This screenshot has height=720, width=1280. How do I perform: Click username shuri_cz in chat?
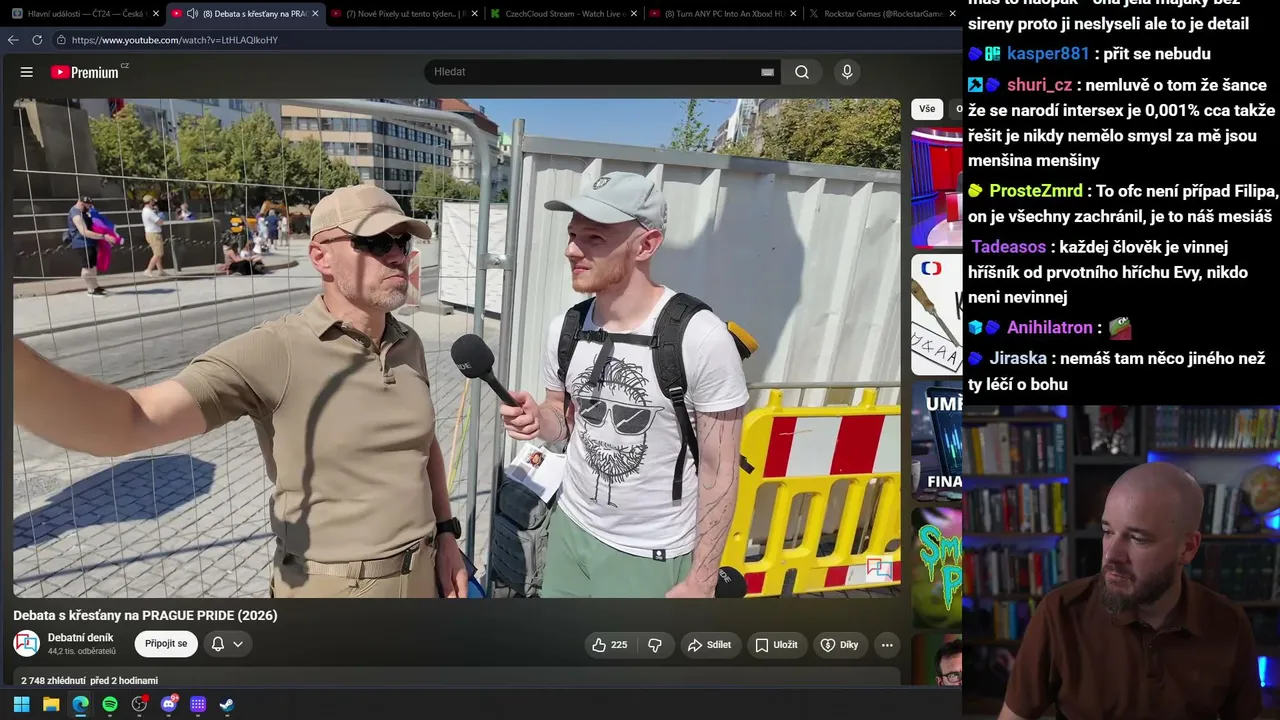(x=1040, y=85)
